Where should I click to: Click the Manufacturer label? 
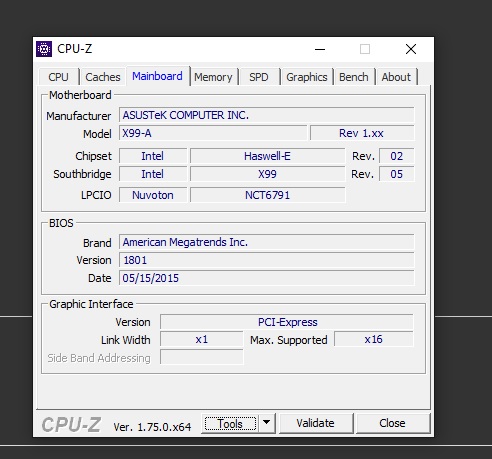(79, 116)
